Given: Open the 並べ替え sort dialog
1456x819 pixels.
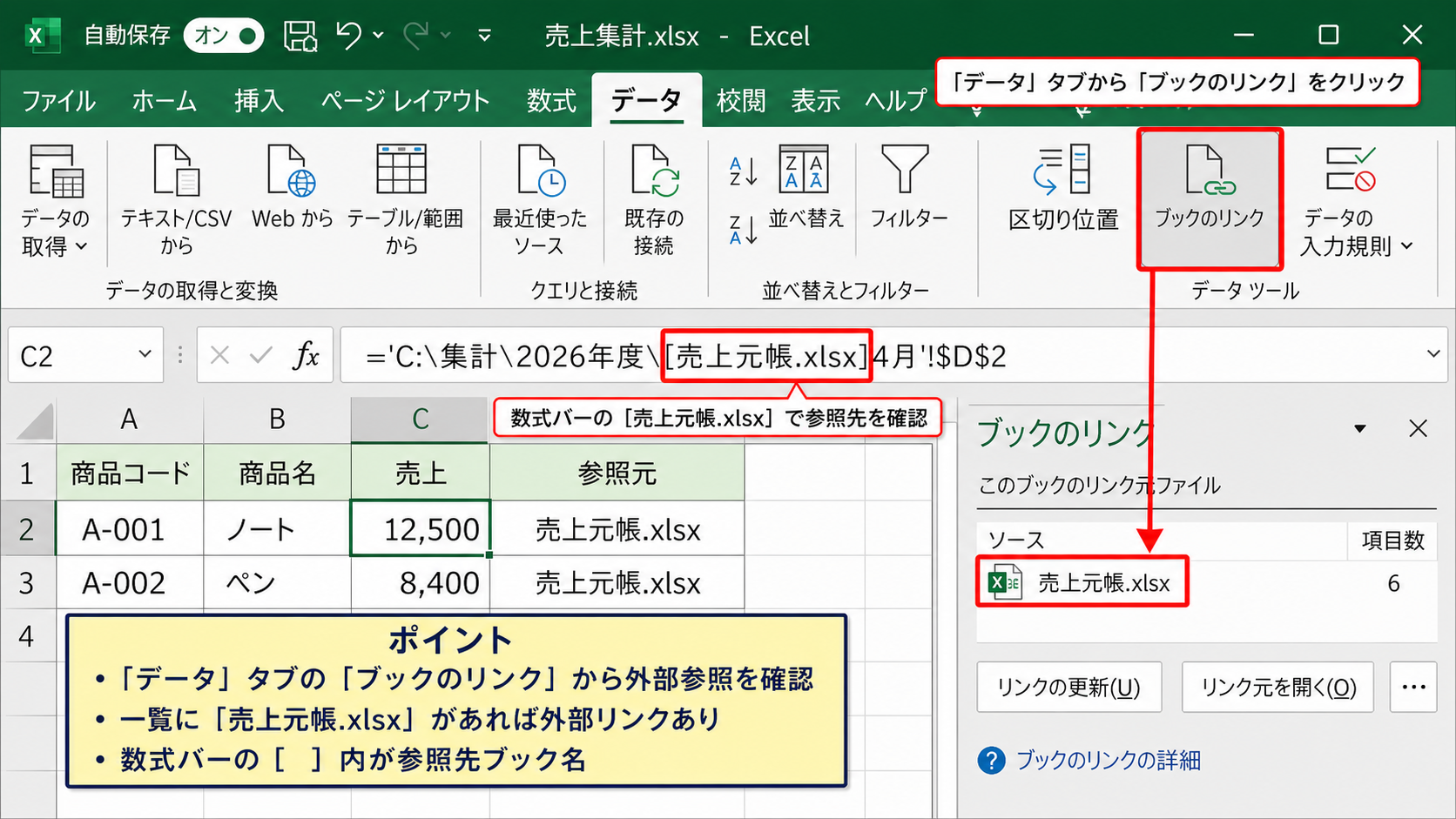Looking at the screenshot, I should [x=806, y=187].
